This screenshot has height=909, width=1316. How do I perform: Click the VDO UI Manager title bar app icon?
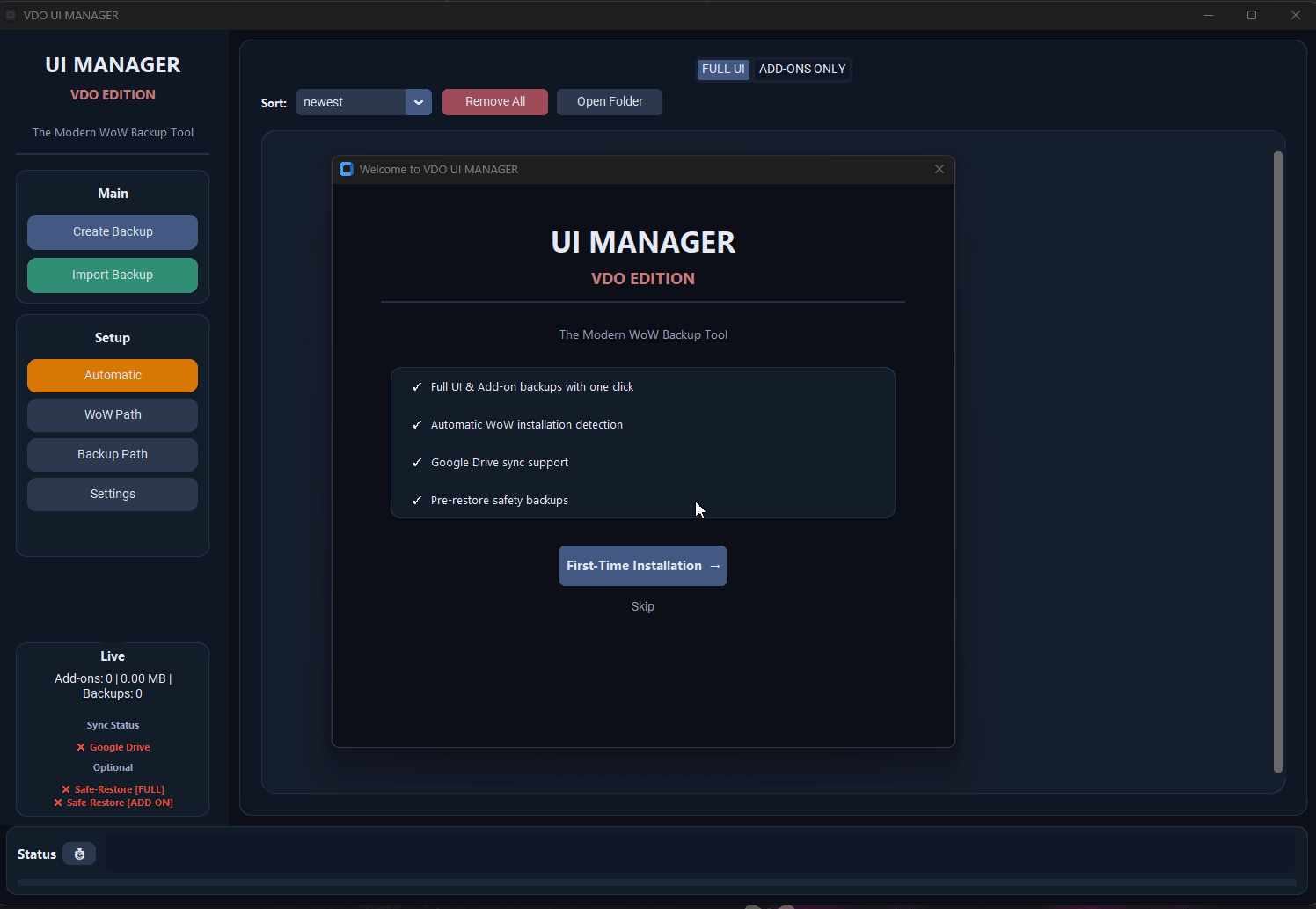pyautogui.click(x=11, y=15)
